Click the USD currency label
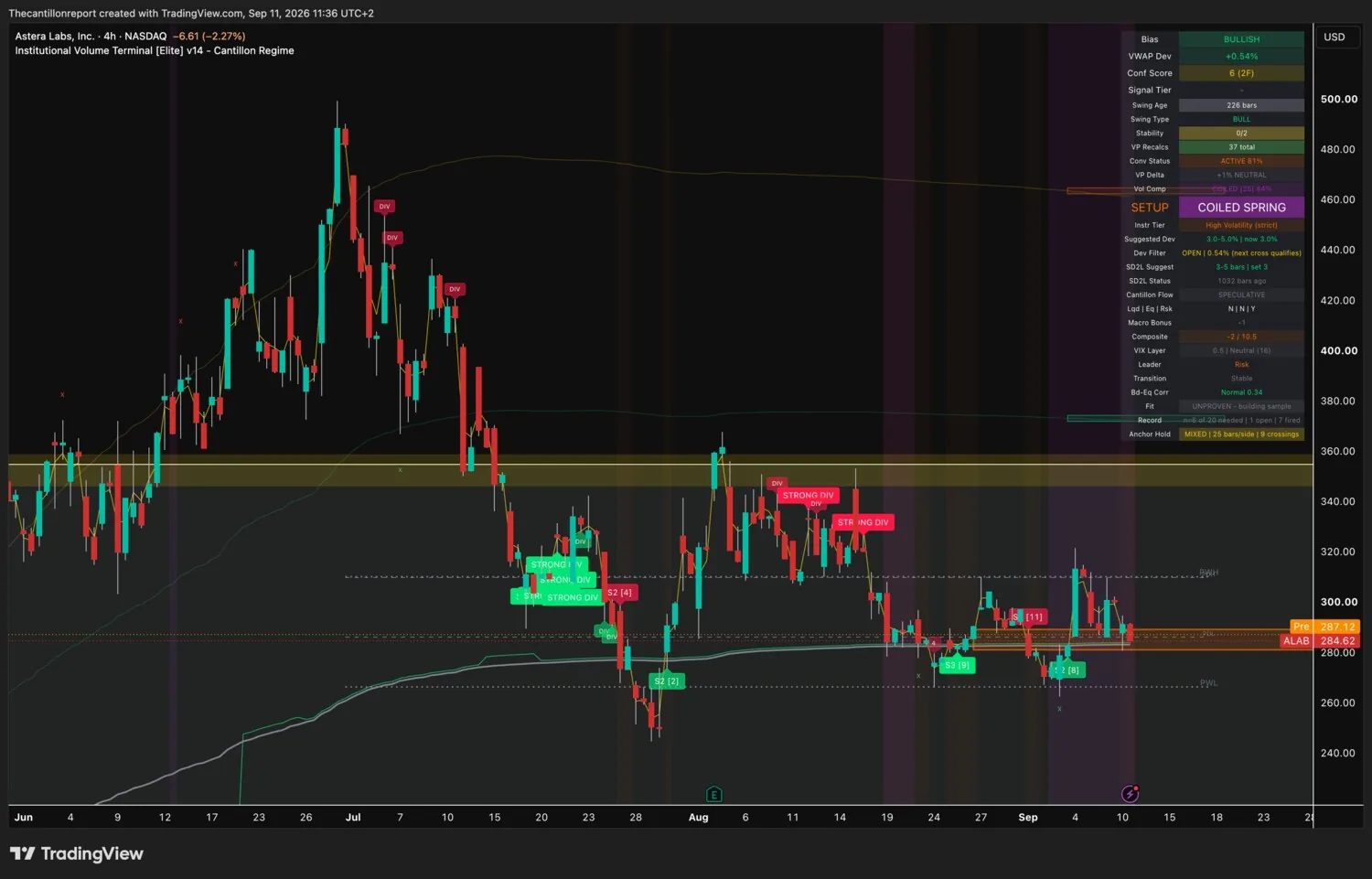This screenshot has width=1372, height=879. point(1334,38)
